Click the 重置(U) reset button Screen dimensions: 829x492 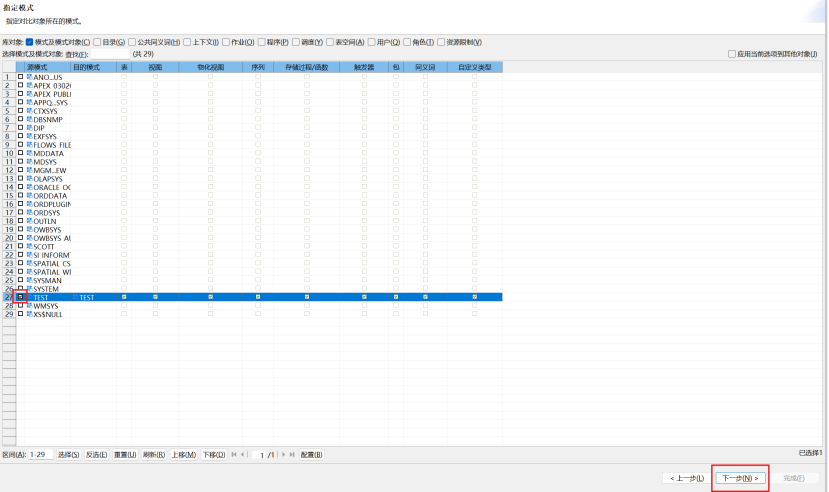(125, 454)
